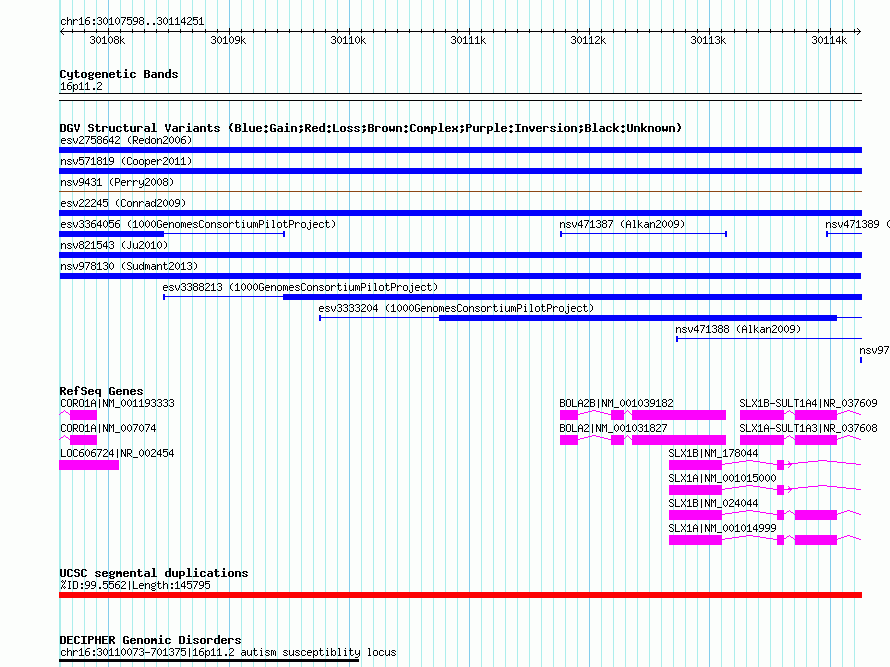Select the nsv571819 (Cooper2011) variant label

(126, 161)
